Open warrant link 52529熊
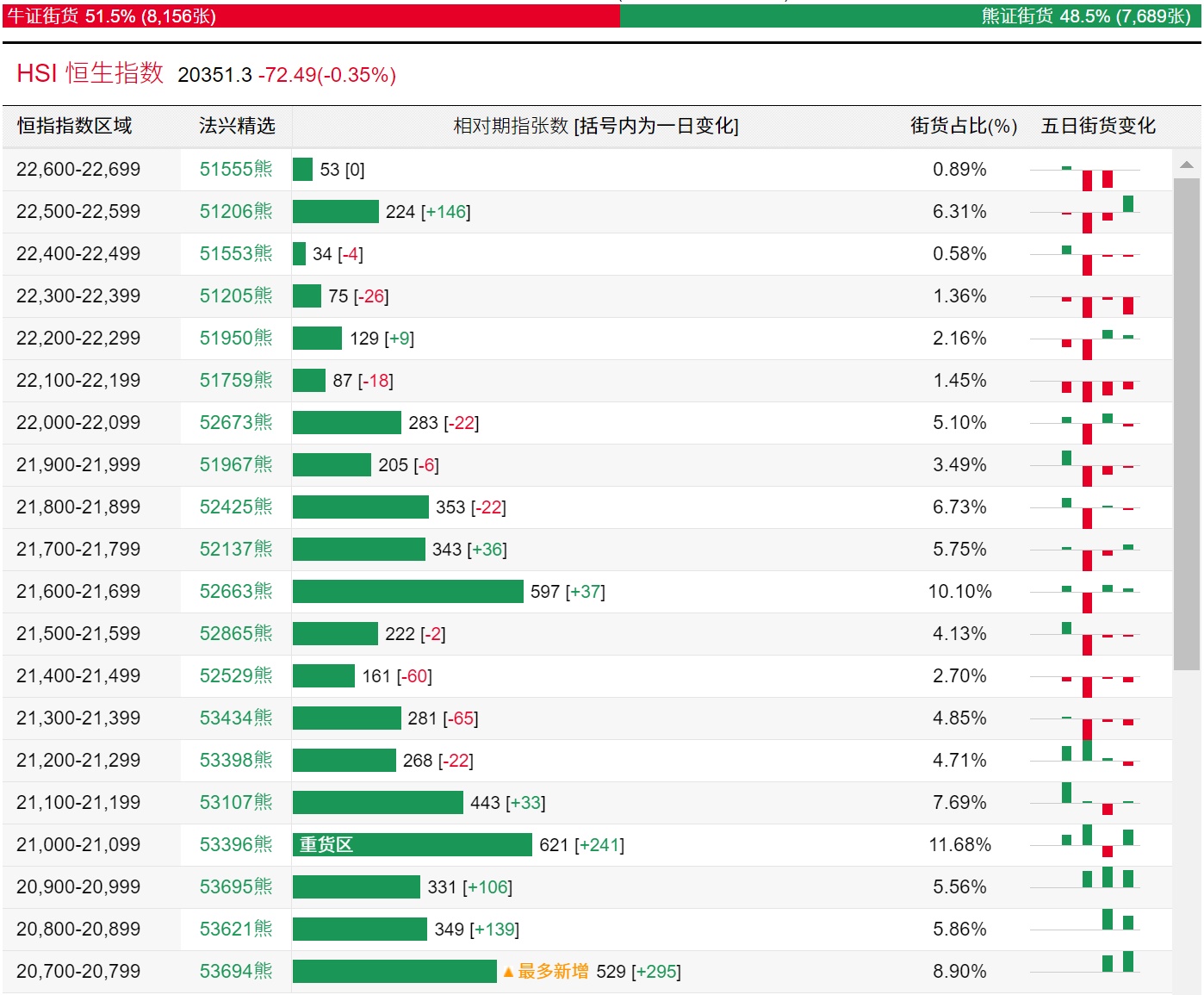This screenshot has height=995, width=1204. (x=236, y=675)
